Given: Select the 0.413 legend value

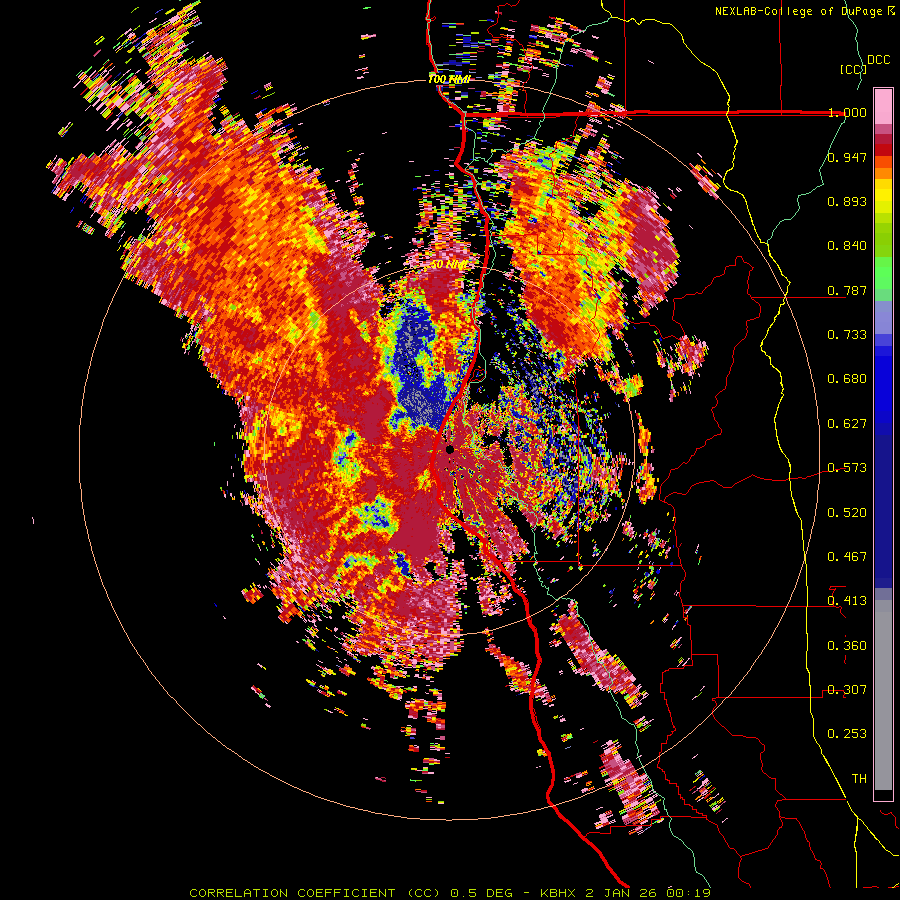Looking at the screenshot, I should coord(847,601).
